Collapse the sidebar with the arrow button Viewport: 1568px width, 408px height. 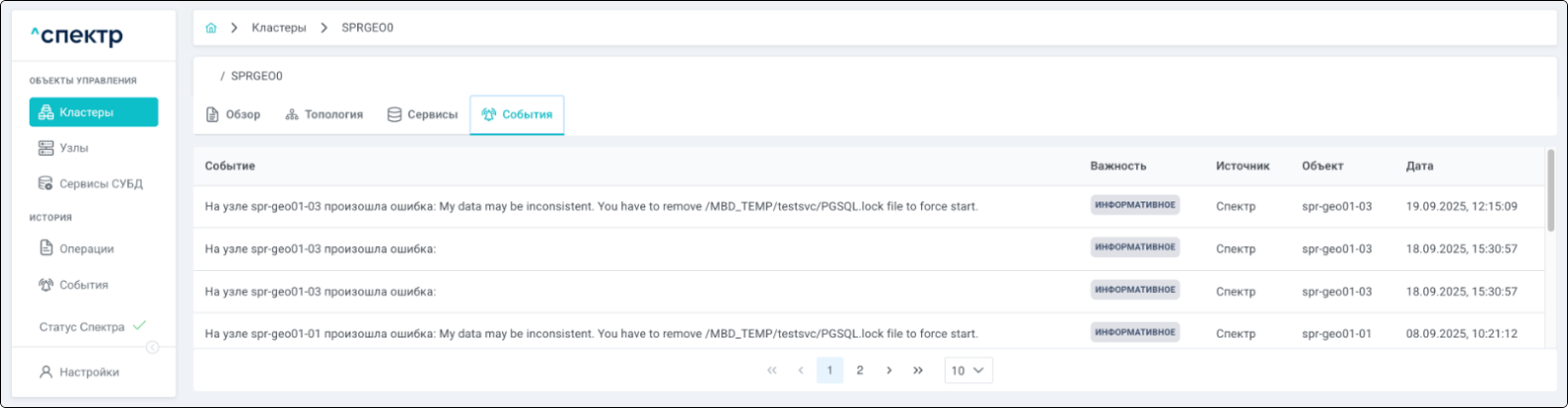(153, 347)
